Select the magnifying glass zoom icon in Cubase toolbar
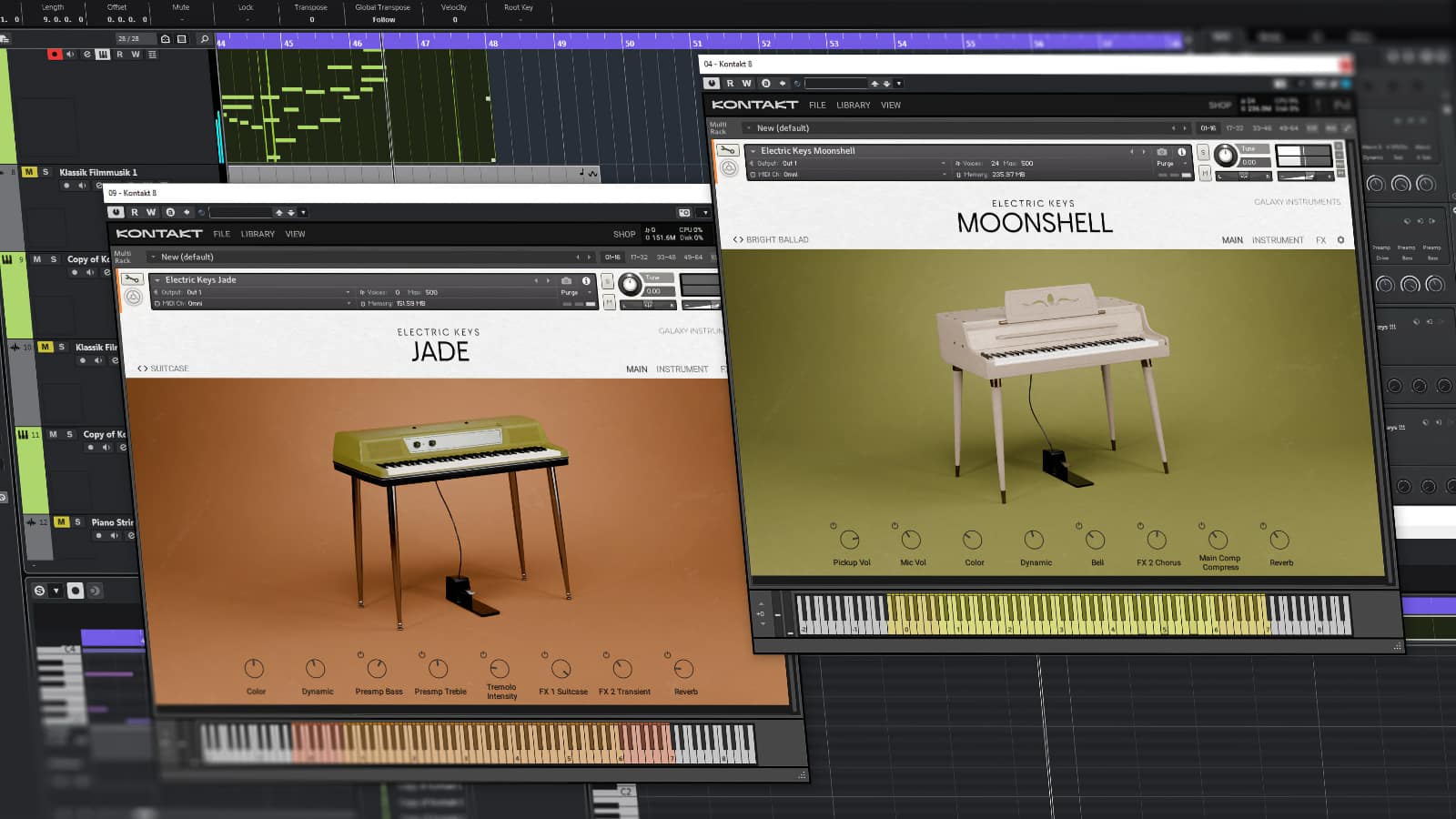The width and height of the screenshot is (1456, 819). 205,39
